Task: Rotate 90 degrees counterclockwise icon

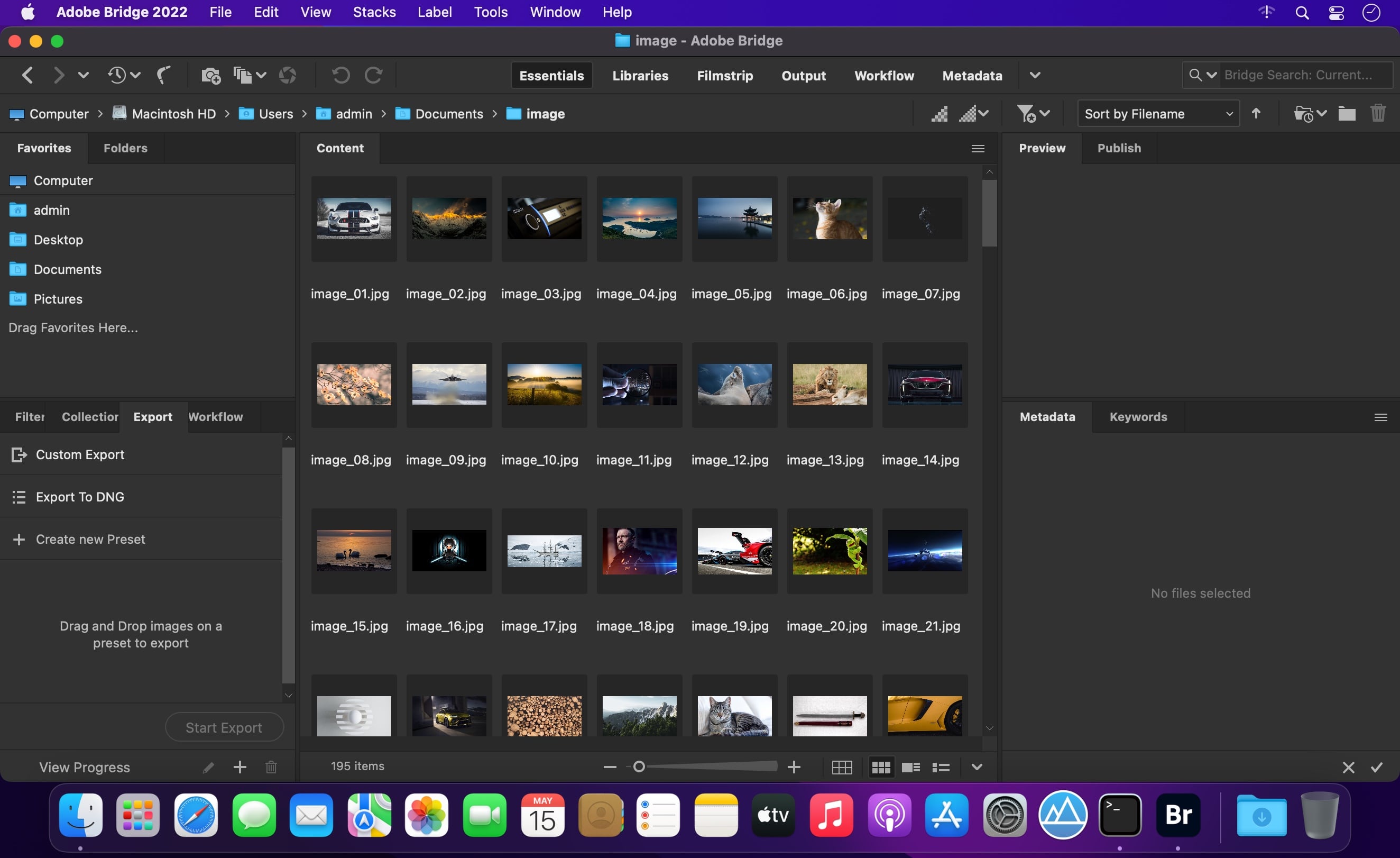Action: click(341, 75)
